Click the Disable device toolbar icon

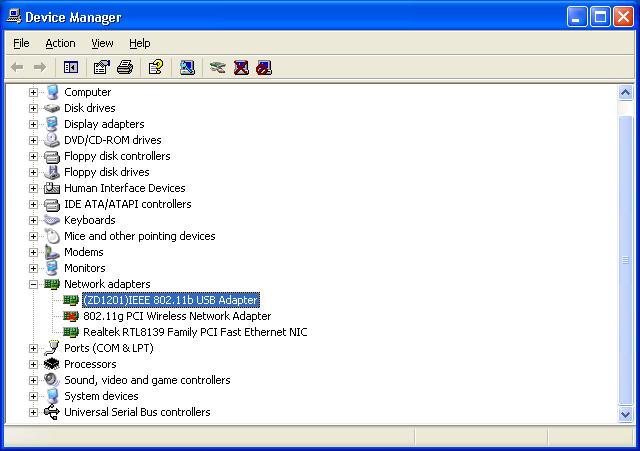(264, 67)
